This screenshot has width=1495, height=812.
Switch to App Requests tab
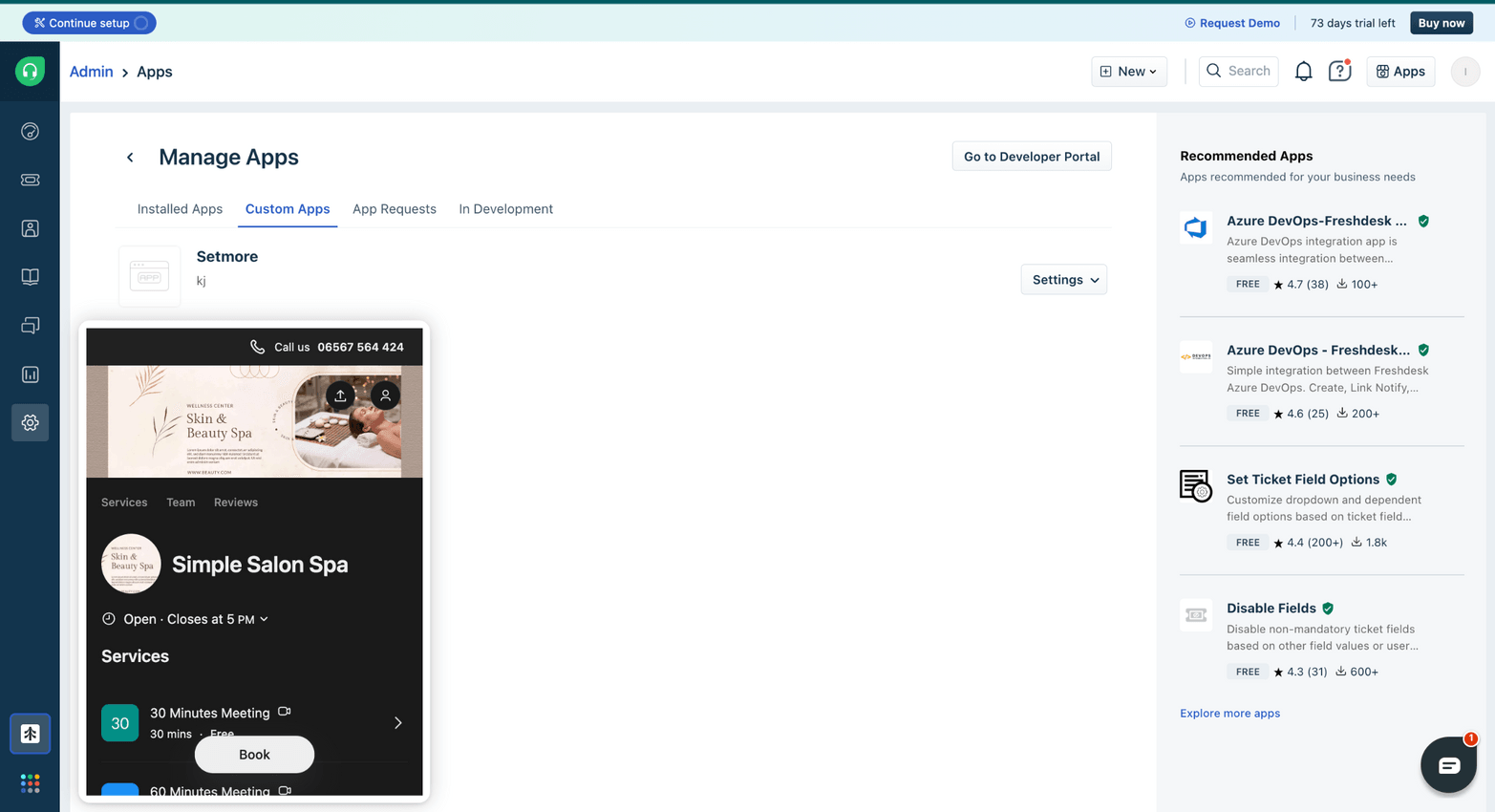pos(395,209)
